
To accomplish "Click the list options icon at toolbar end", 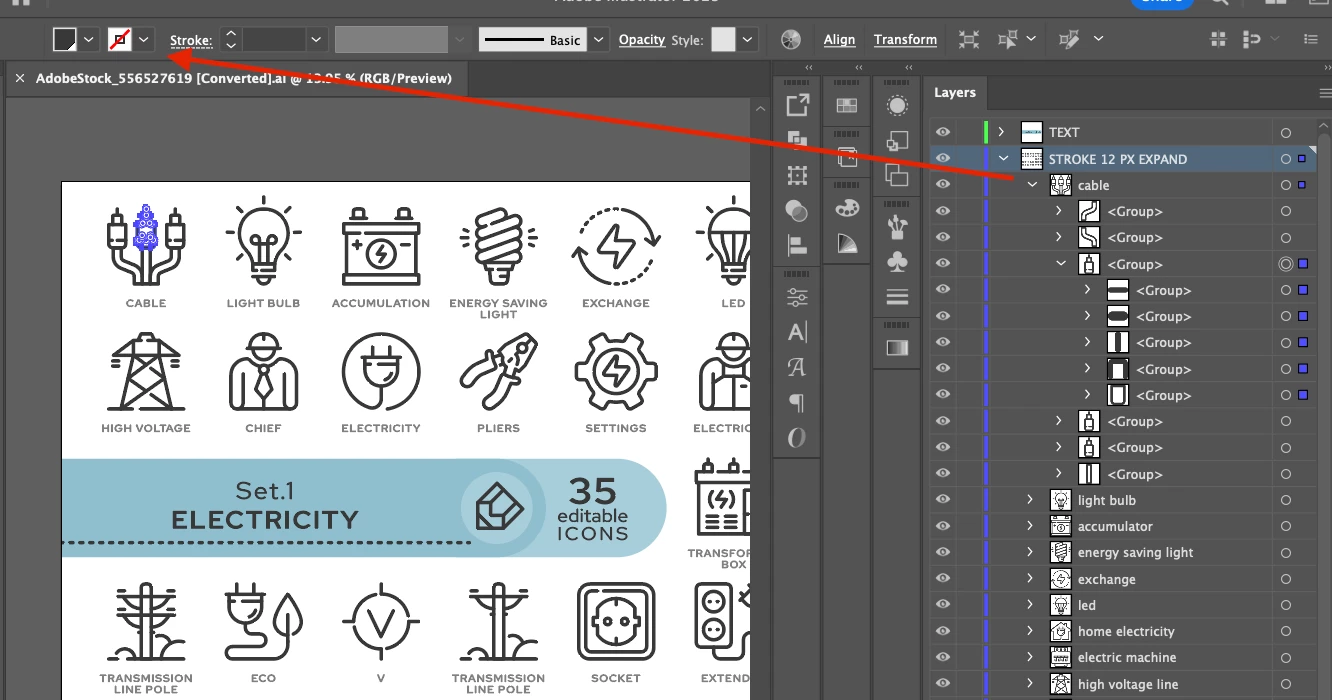I will pyautogui.click(x=1311, y=40).
